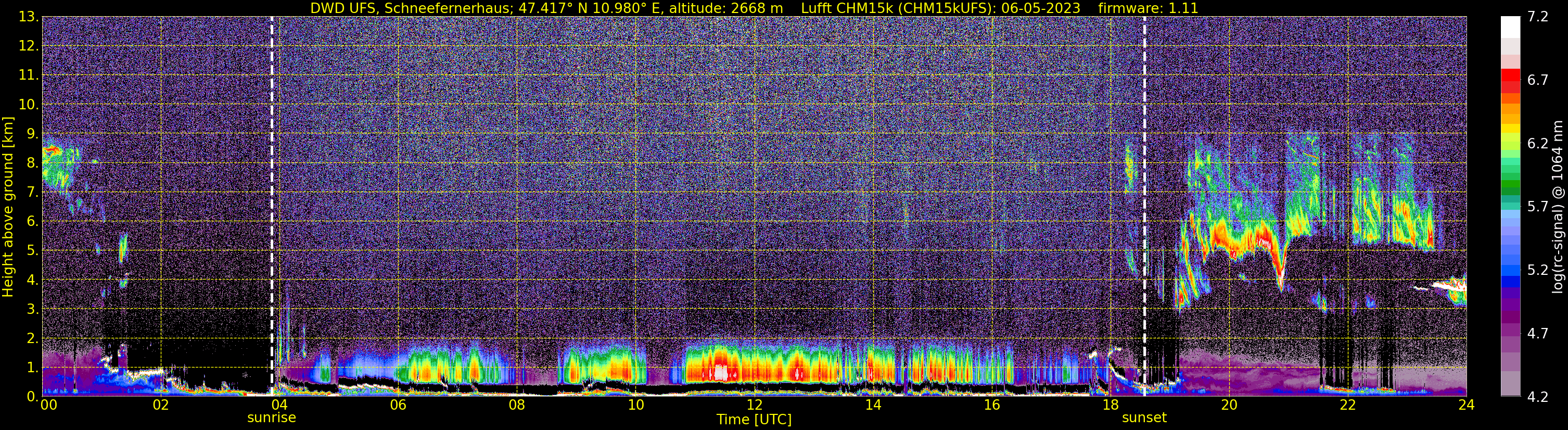Viewport: 1568px width, 430px height.
Task: Click the x-axis tick label 18
Action: pos(1110,405)
